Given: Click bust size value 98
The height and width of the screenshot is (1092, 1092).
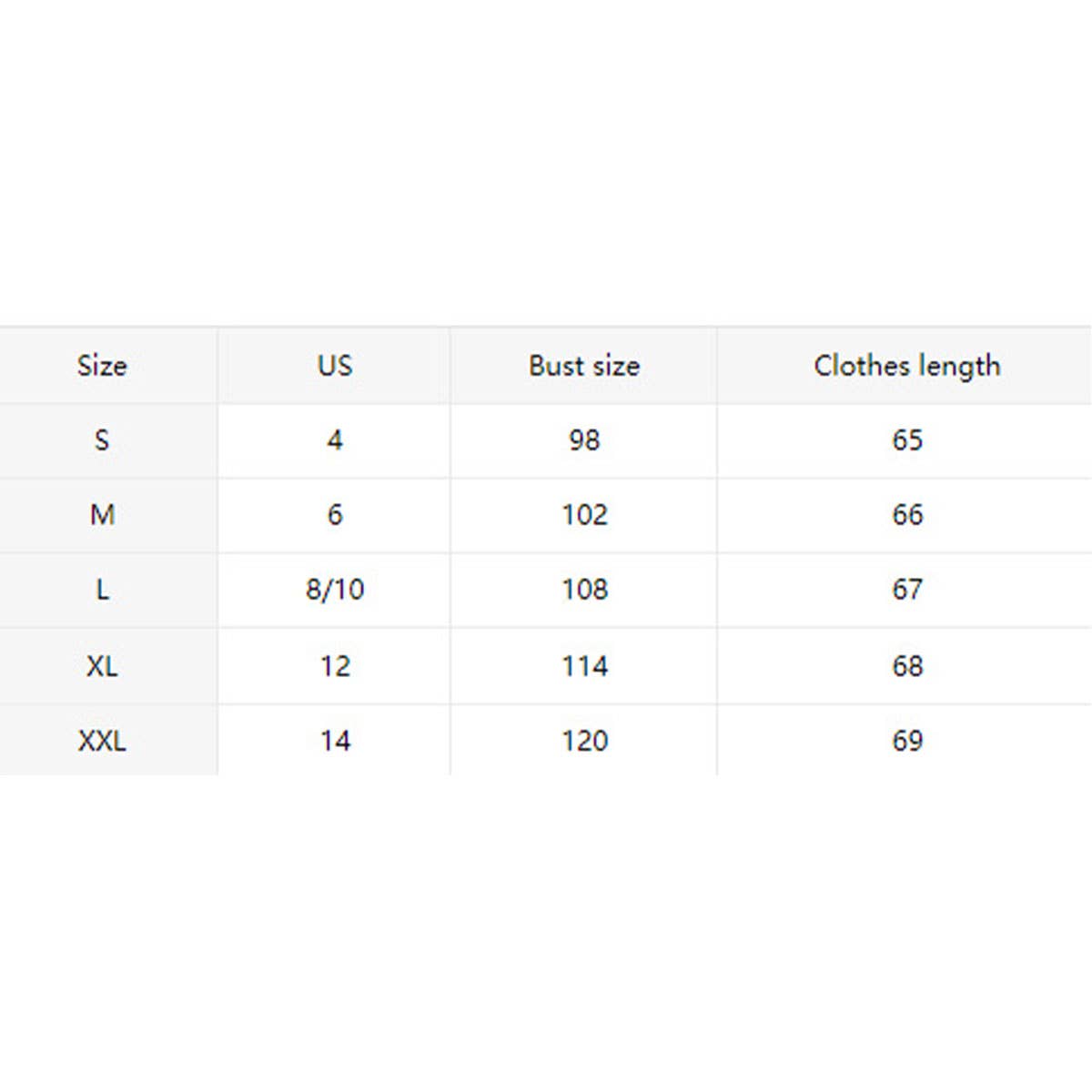Looking at the screenshot, I should pyautogui.click(x=584, y=440).
